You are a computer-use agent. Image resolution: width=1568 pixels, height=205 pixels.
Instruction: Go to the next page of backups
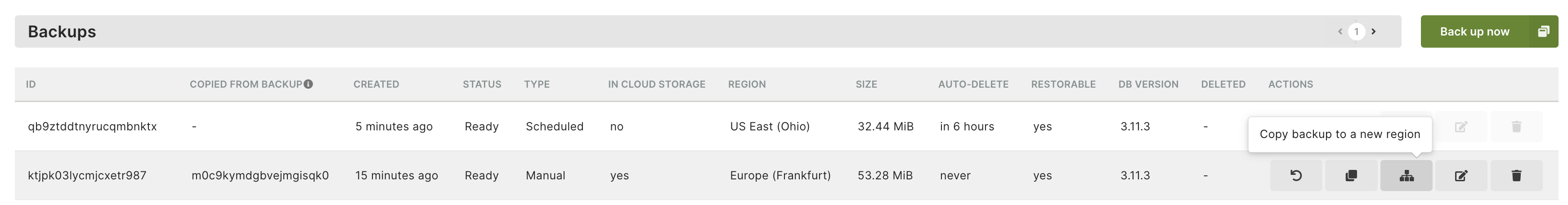point(1373,31)
